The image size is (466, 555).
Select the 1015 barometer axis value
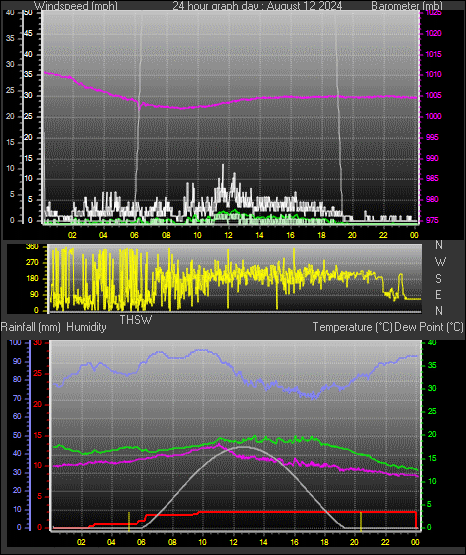tap(433, 54)
